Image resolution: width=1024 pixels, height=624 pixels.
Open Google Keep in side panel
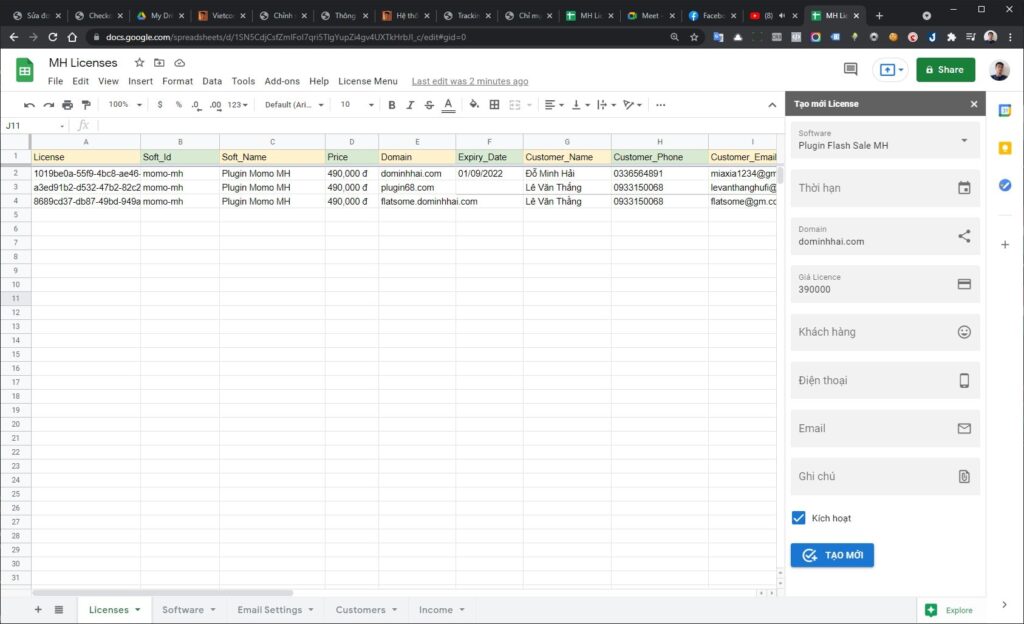[1005, 148]
